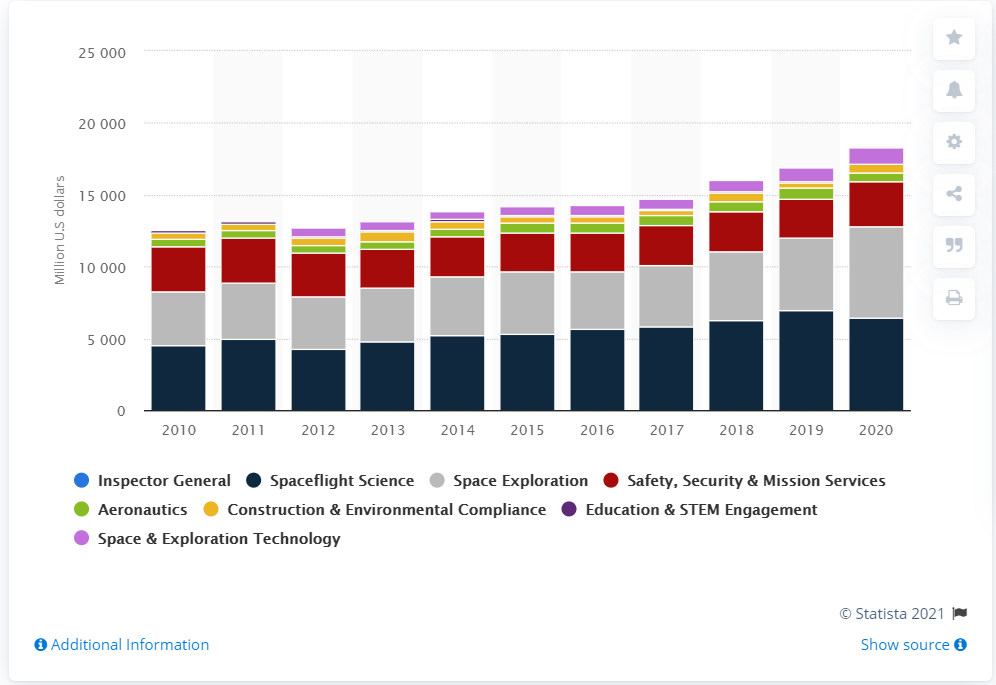Toggle Inspector General legend series
This screenshot has height=685, width=996.
pyautogui.click(x=152, y=480)
